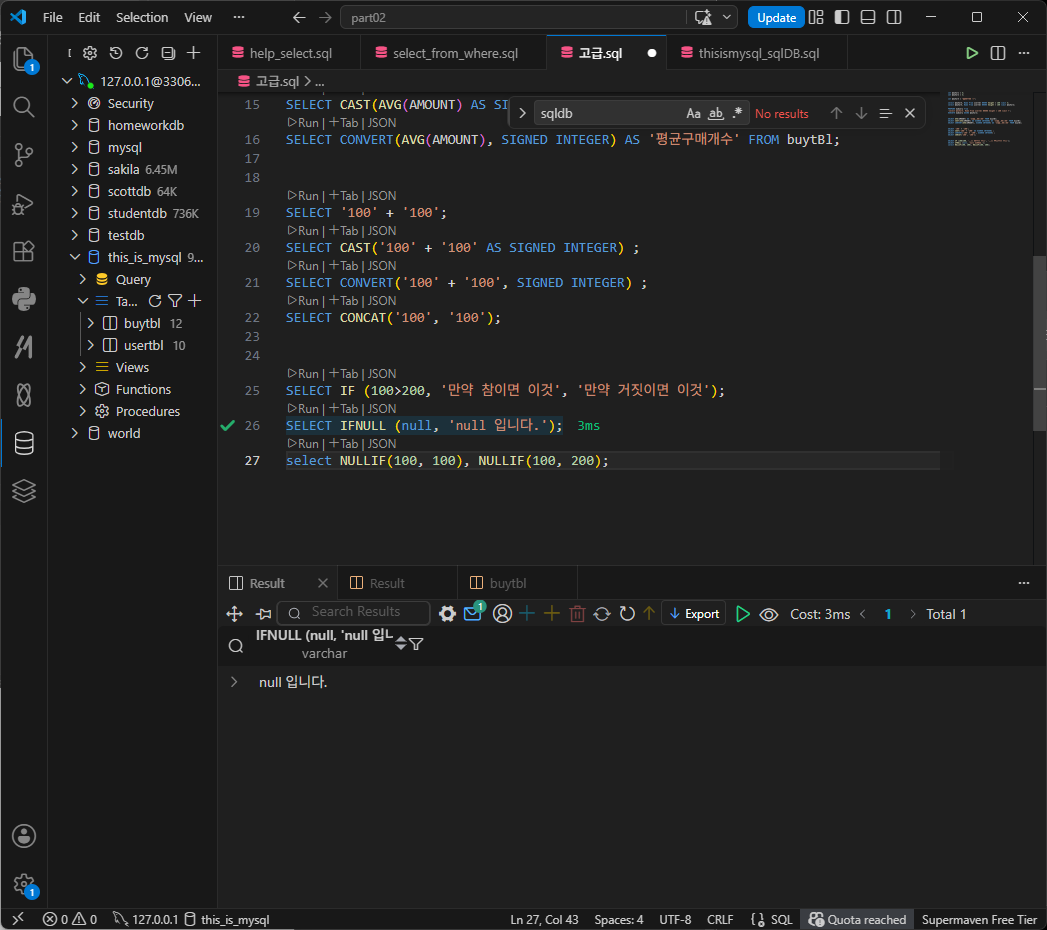Open the Explorer view in activity bar
The image size is (1047, 930).
pos(24,59)
